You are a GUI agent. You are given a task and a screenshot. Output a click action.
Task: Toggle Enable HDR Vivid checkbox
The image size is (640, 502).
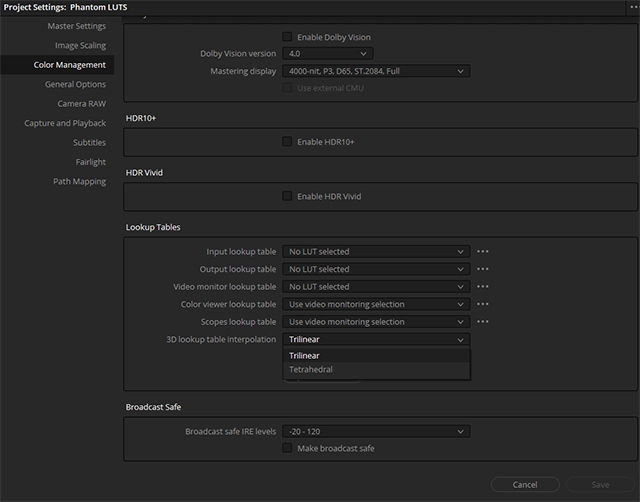[x=288, y=196]
